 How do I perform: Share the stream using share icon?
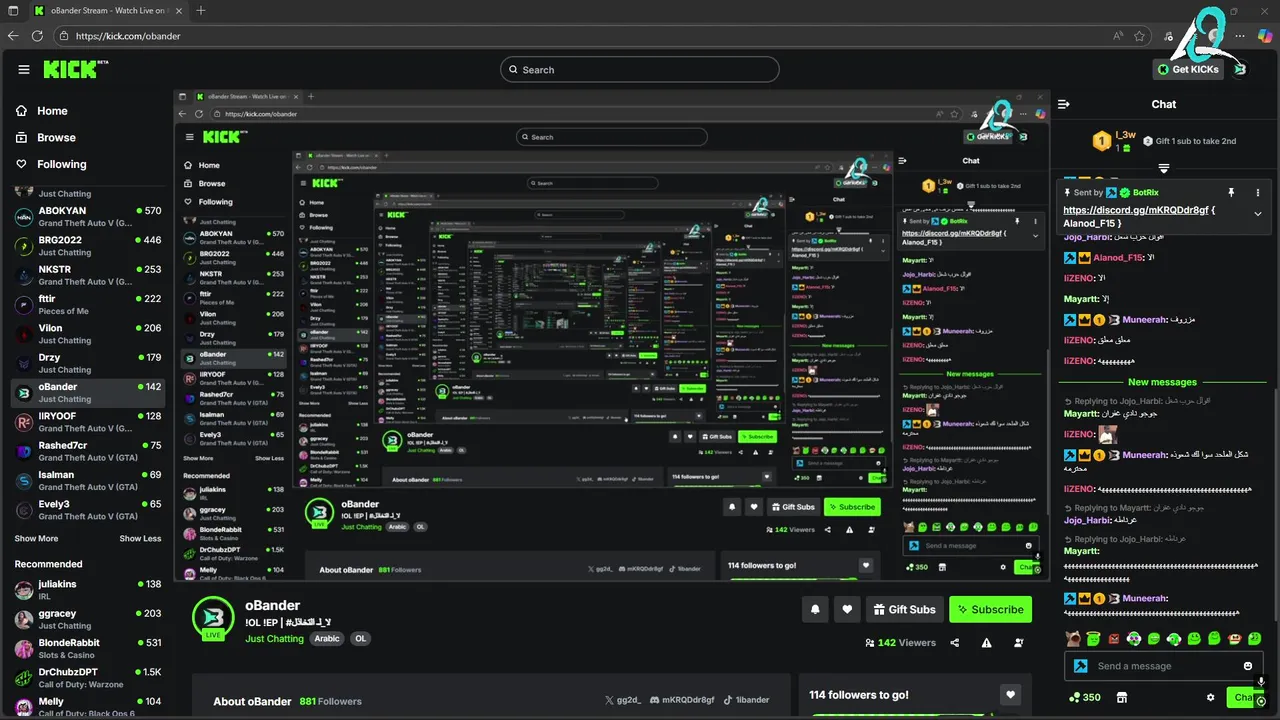pyautogui.click(x=955, y=643)
